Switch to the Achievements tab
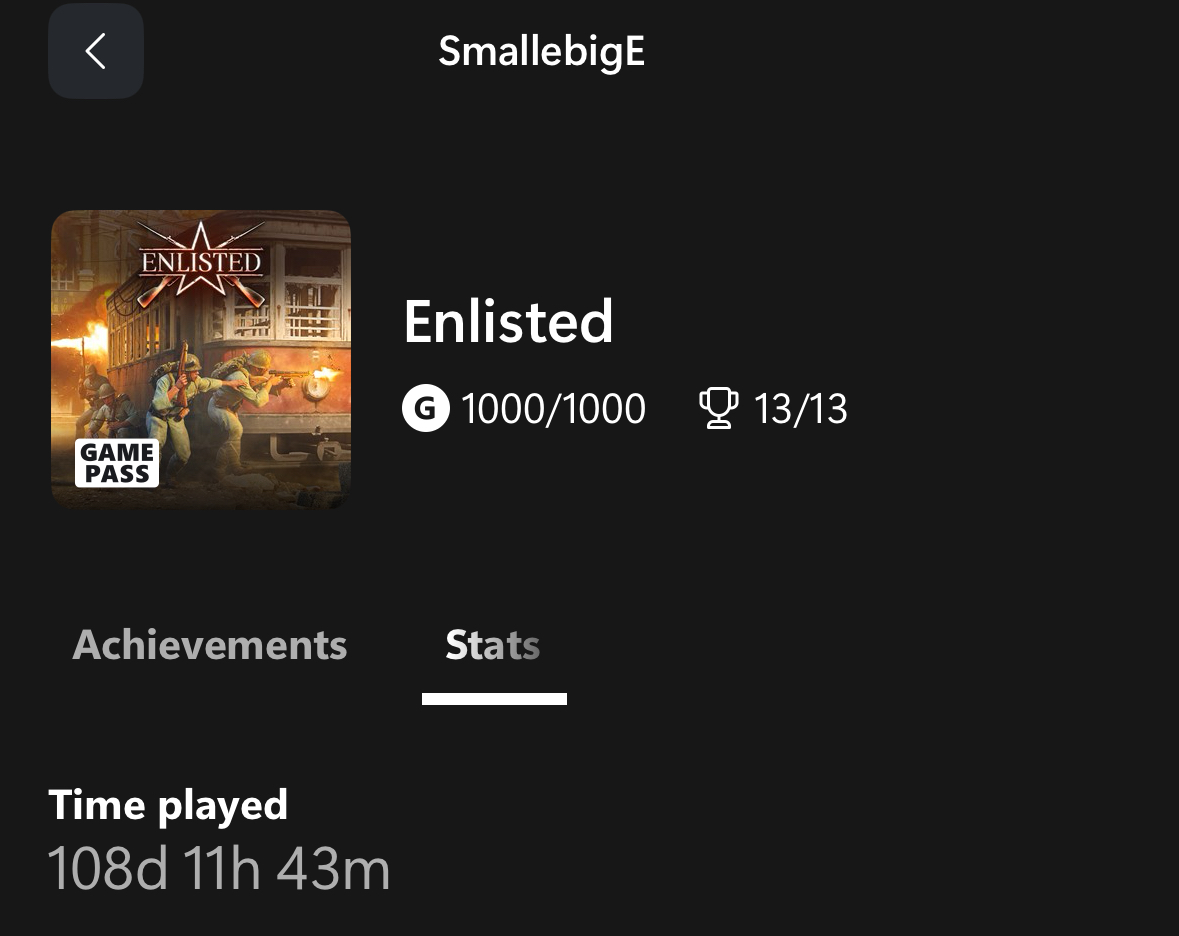This screenshot has height=936, width=1179. pyautogui.click(x=210, y=645)
